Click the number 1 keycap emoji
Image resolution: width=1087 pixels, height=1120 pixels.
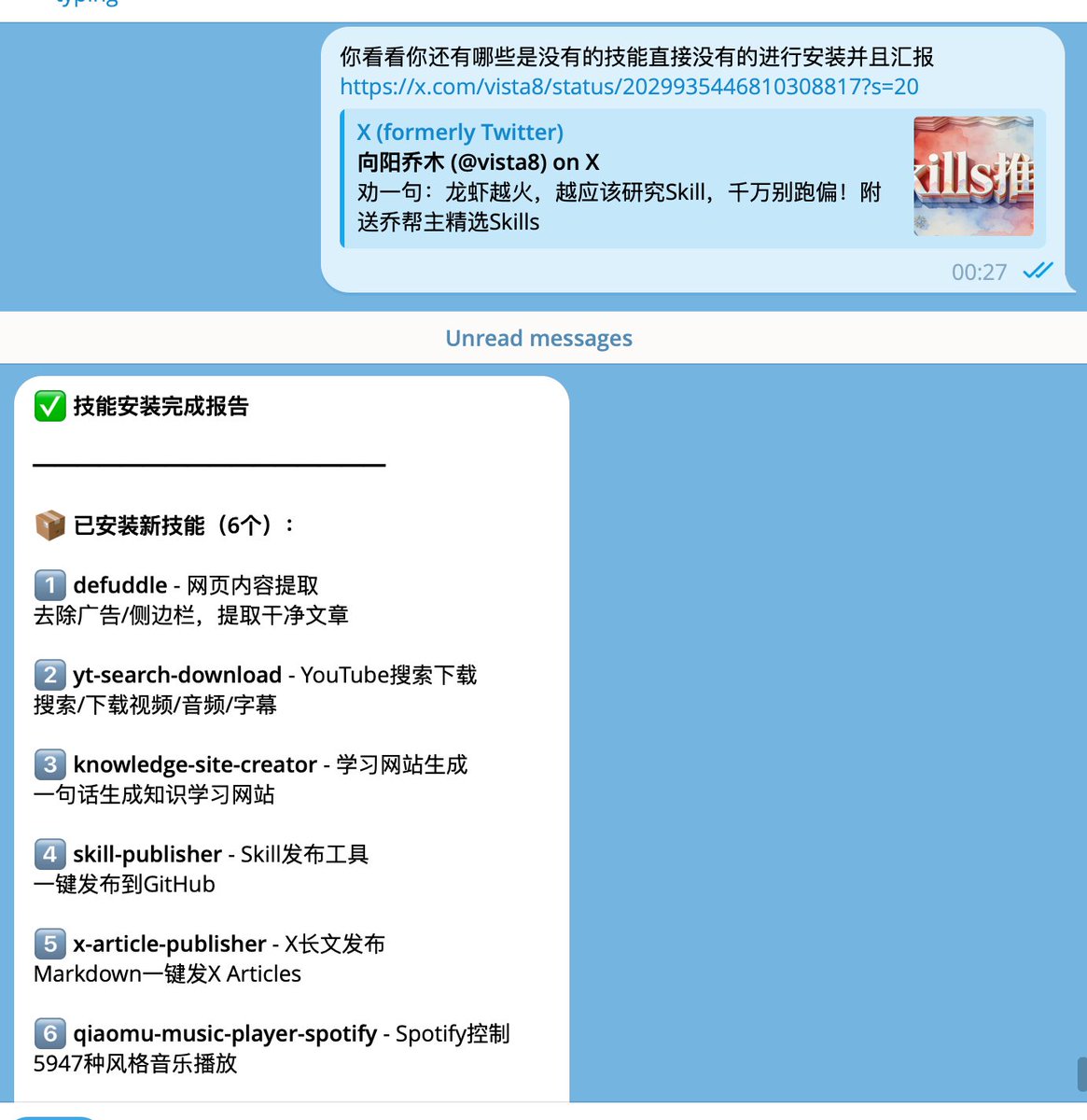coord(49,585)
